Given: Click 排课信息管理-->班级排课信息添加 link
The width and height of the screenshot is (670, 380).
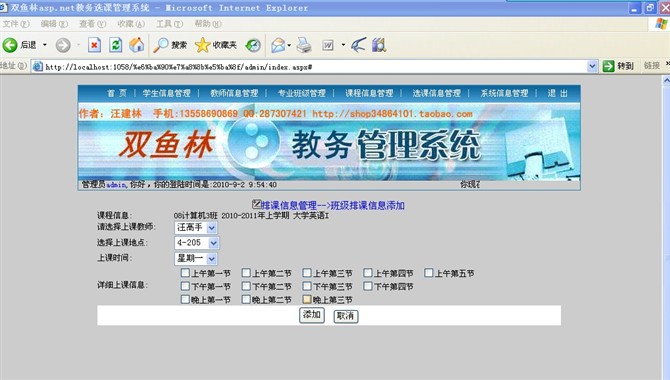Looking at the screenshot, I should [332, 206].
